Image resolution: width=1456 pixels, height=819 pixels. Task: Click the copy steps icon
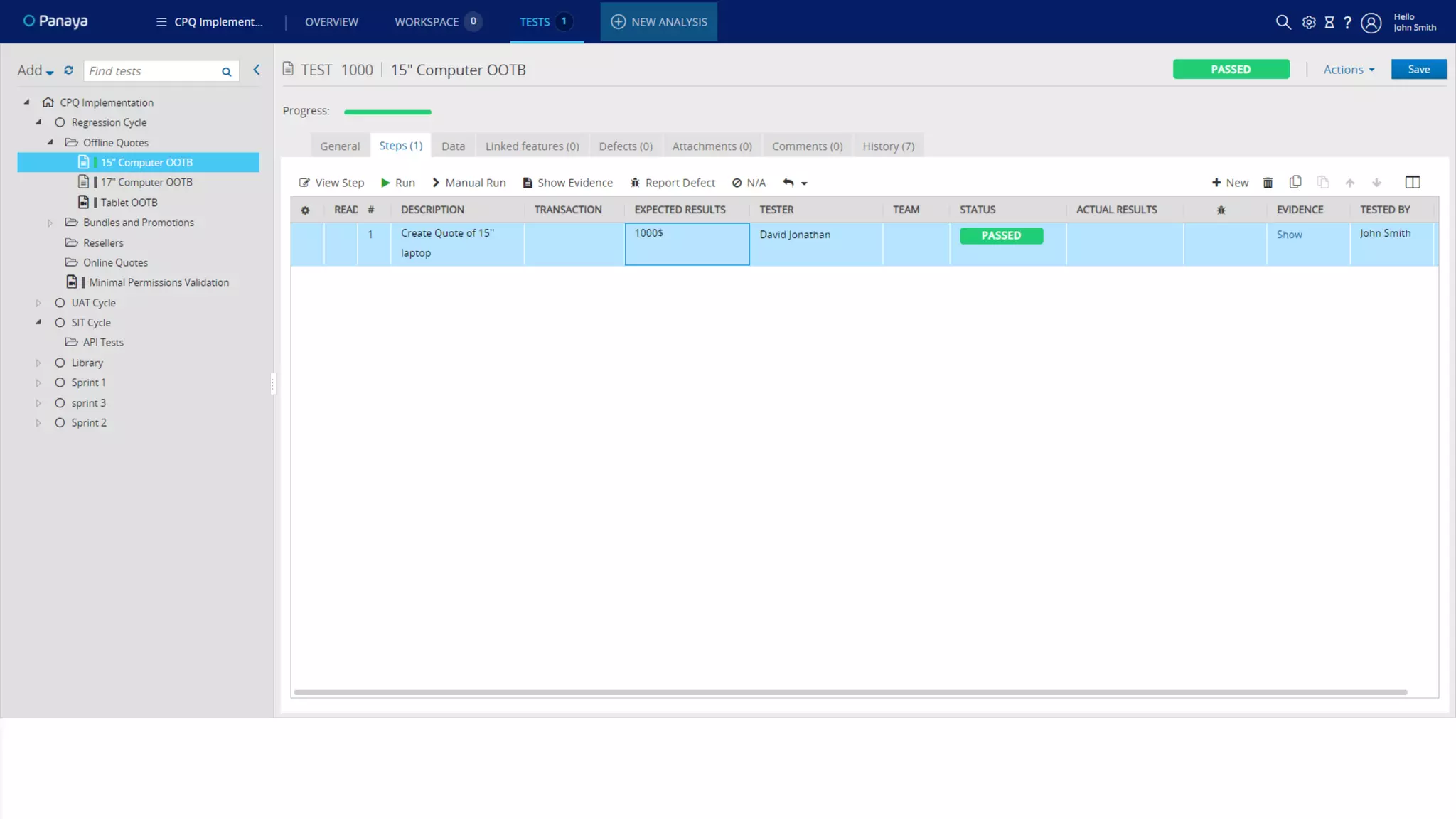pos(1295,182)
